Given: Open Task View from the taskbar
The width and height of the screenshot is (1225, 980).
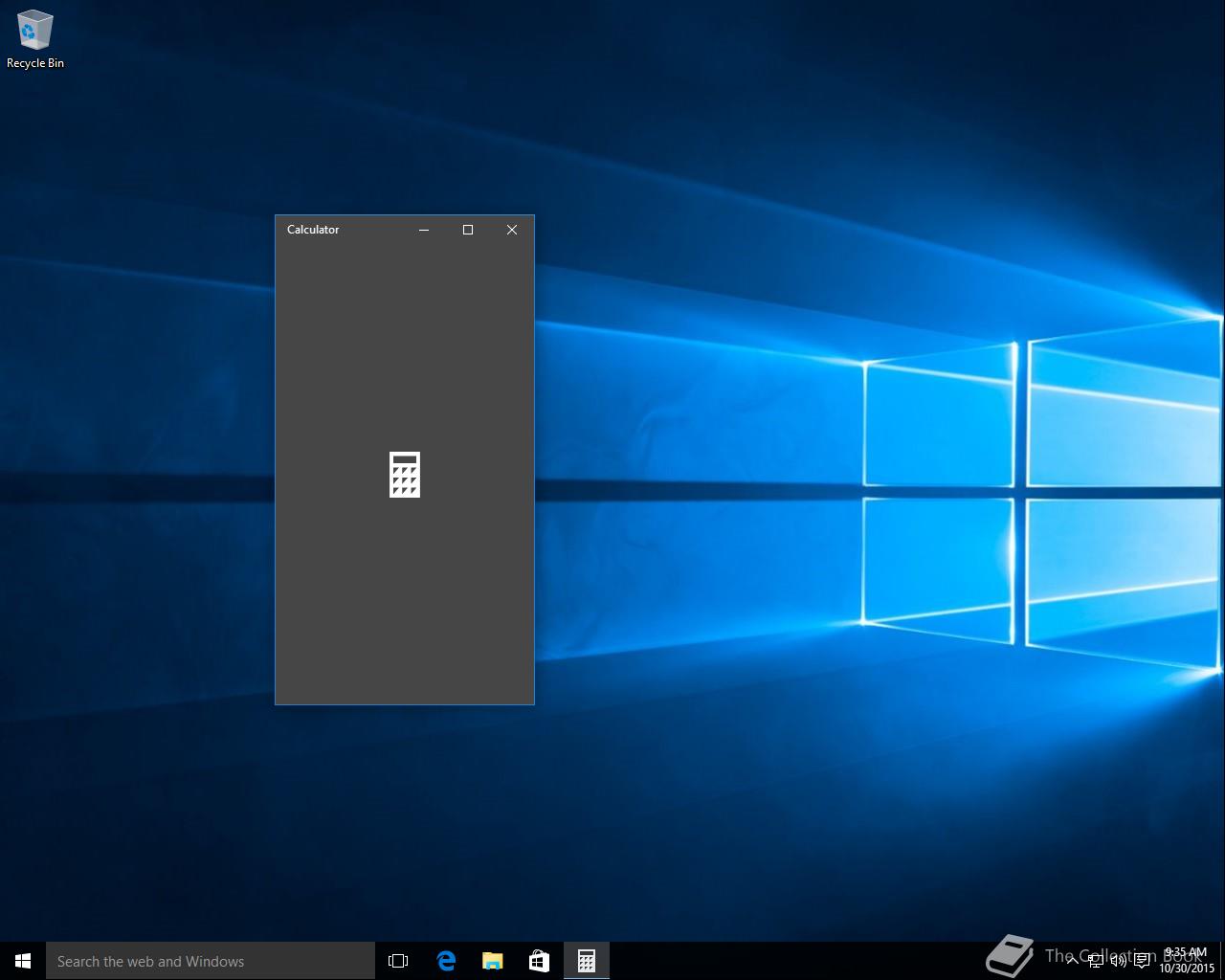Looking at the screenshot, I should [398, 961].
